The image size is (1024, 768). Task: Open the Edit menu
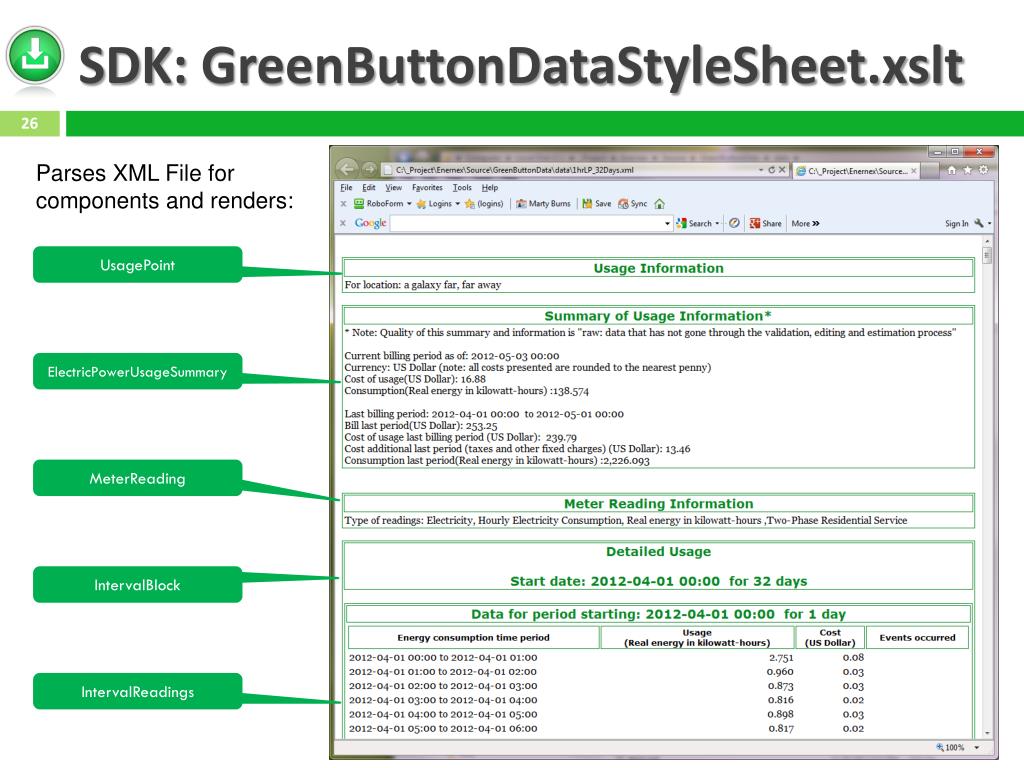coord(369,187)
